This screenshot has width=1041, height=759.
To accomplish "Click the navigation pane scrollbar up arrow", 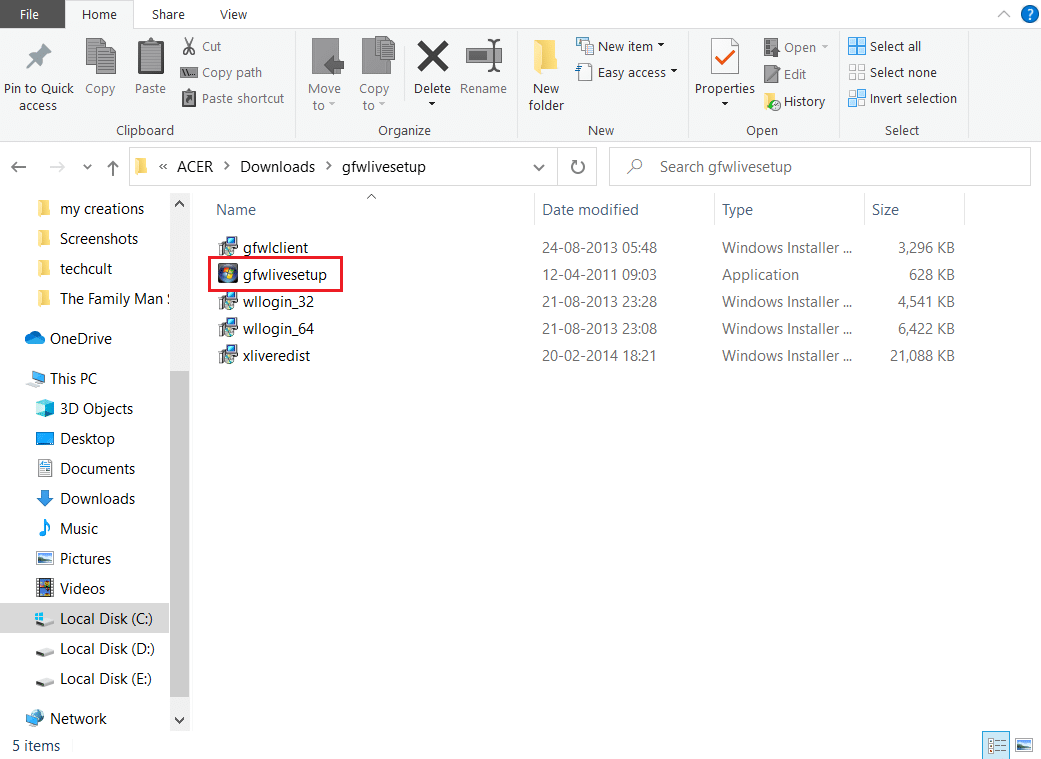I will click(179, 204).
